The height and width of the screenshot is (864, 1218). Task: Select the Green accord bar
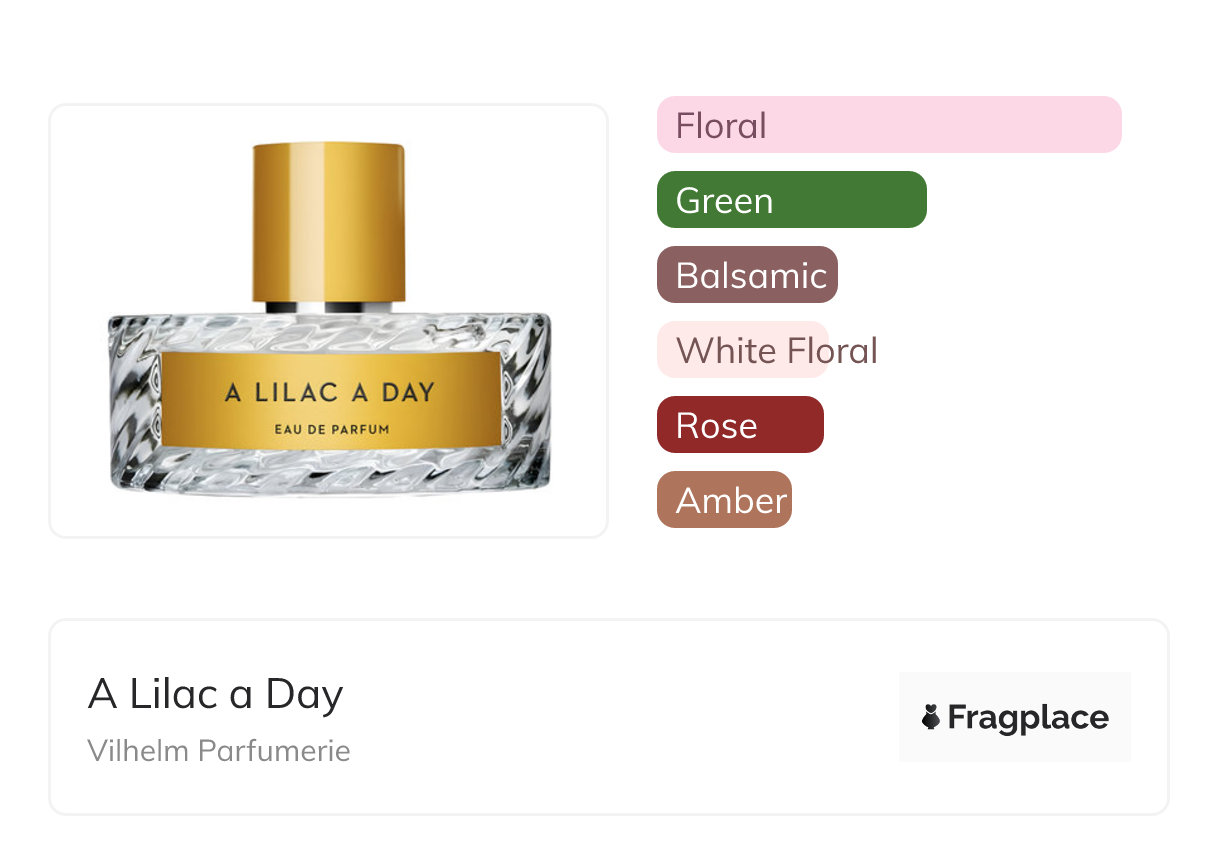[791, 200]
